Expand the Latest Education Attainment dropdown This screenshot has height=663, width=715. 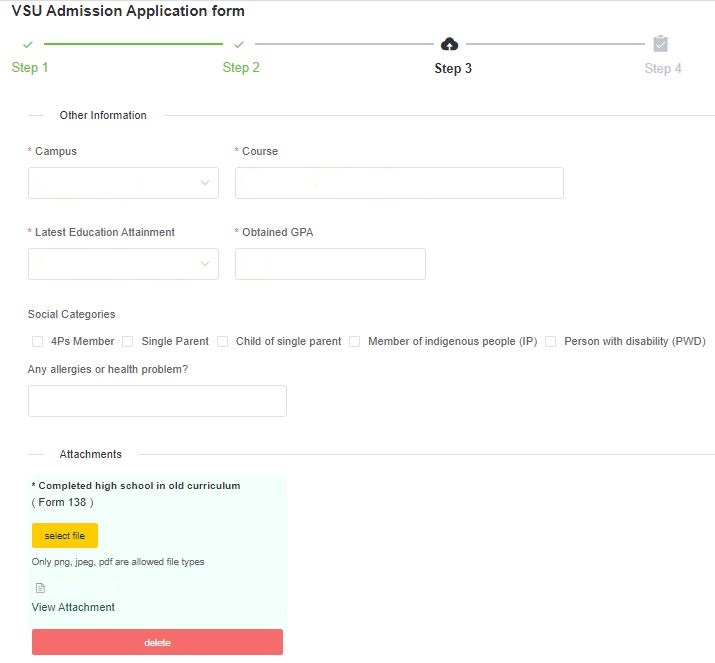123,264
